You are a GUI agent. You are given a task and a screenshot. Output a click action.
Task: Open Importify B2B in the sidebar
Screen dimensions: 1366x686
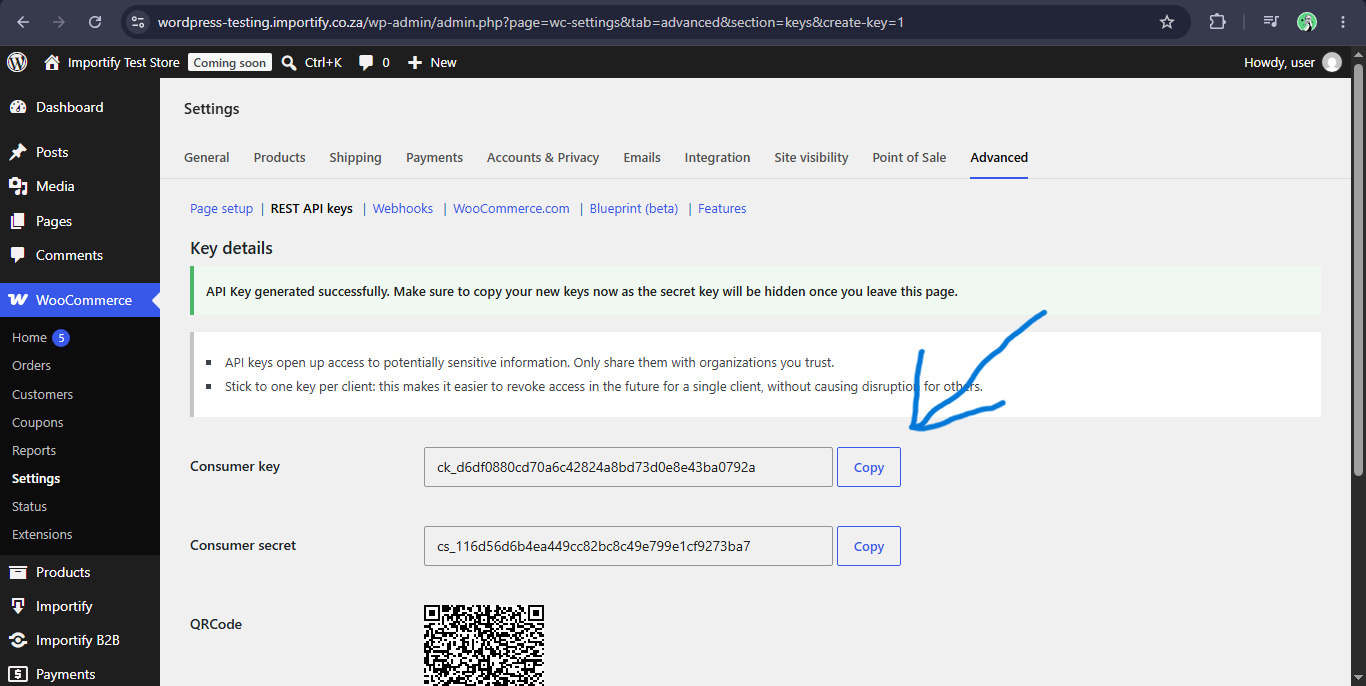click(80, 640)
